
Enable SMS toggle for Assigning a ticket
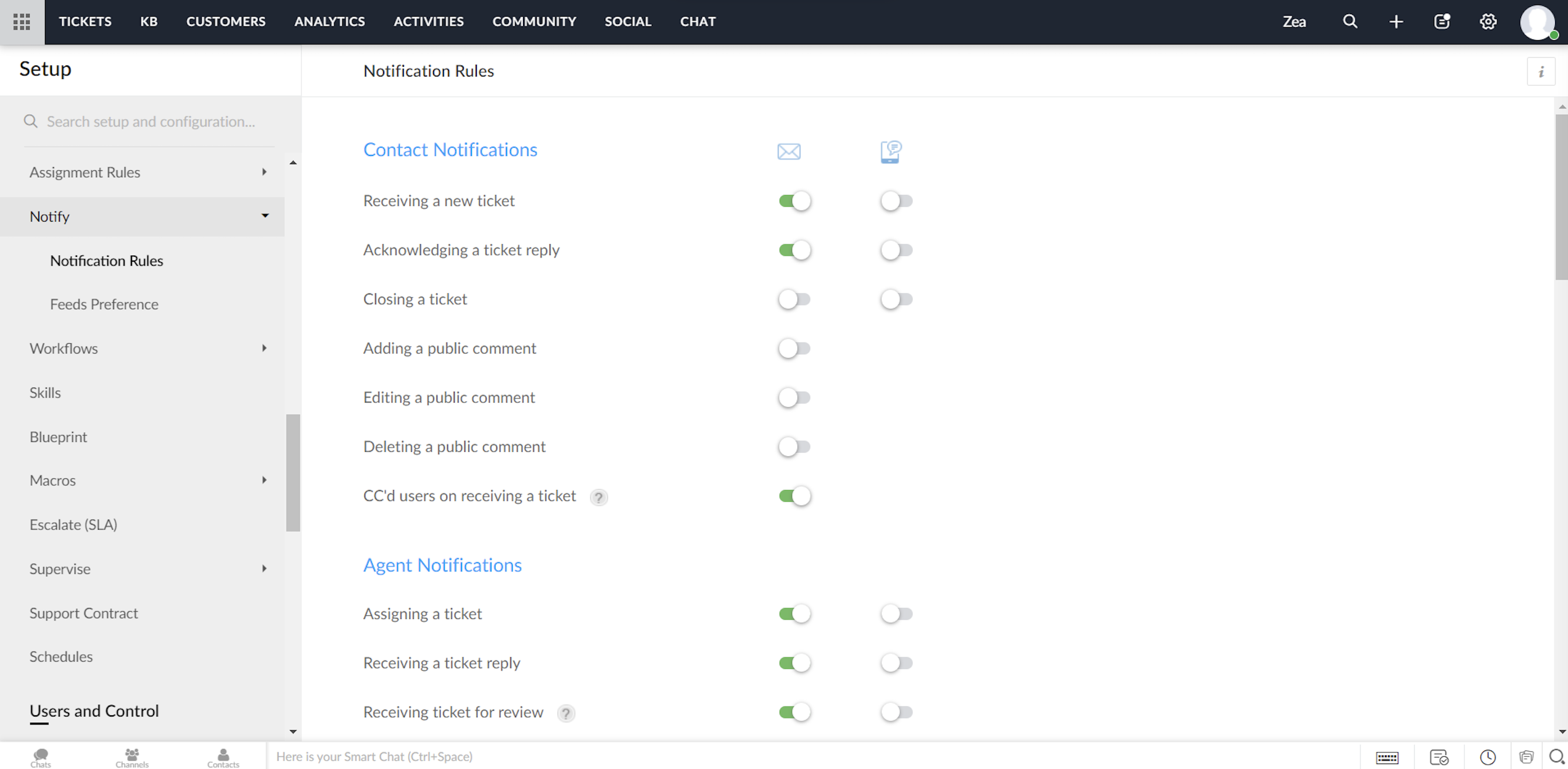click(x=896, y=614)
